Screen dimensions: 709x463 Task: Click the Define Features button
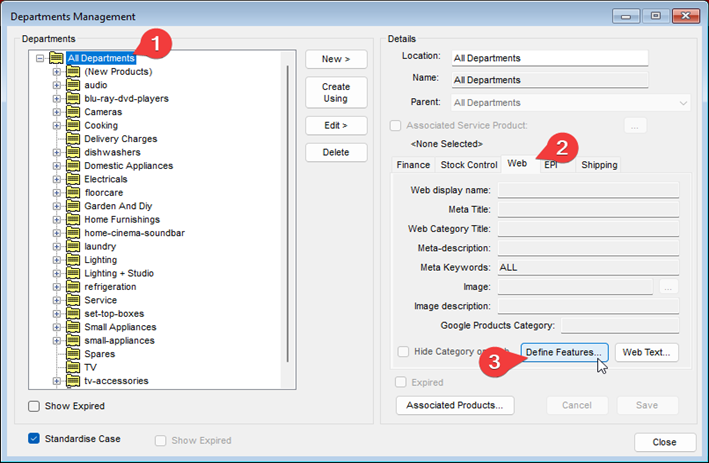coord(561,352)
